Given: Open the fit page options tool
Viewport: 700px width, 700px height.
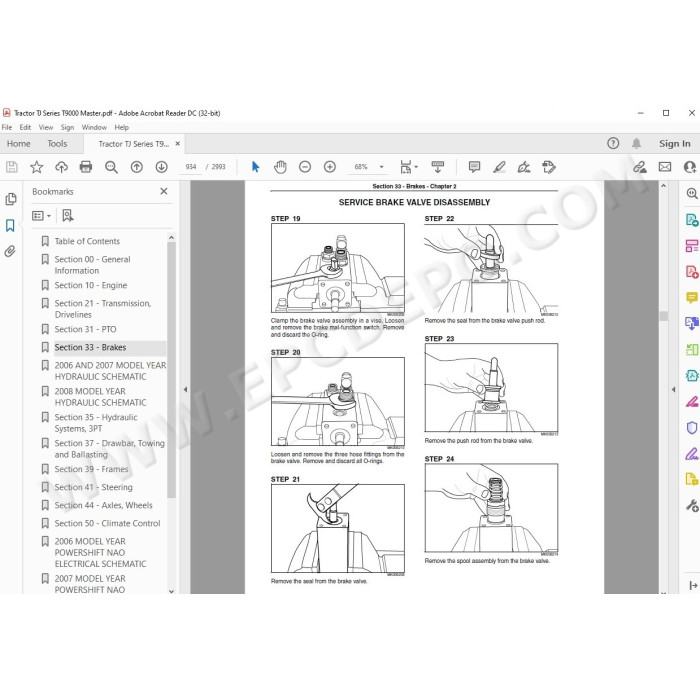Looking at the screenshot, I should (x=408, y=167).
